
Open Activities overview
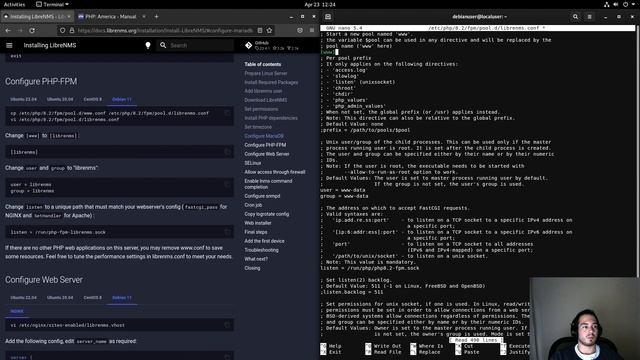tap(14, 4)
